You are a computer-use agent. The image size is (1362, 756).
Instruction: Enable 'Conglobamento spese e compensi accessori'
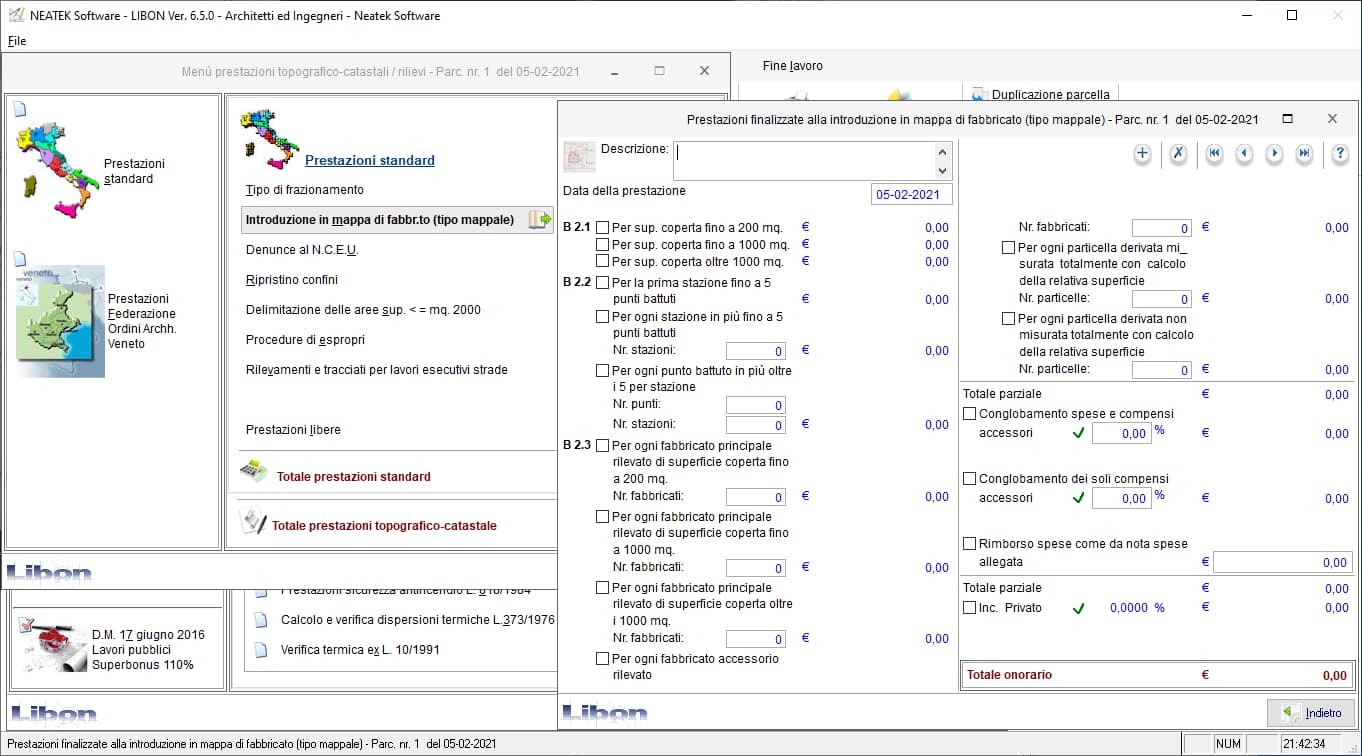969,414
